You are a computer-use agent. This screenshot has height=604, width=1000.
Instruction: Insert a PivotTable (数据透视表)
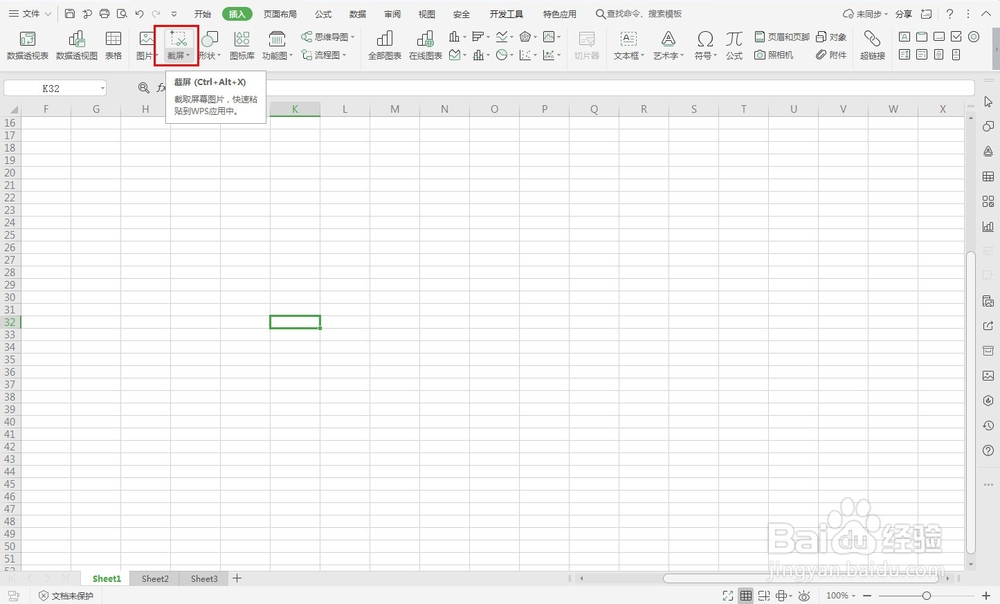tap(27, 45)
